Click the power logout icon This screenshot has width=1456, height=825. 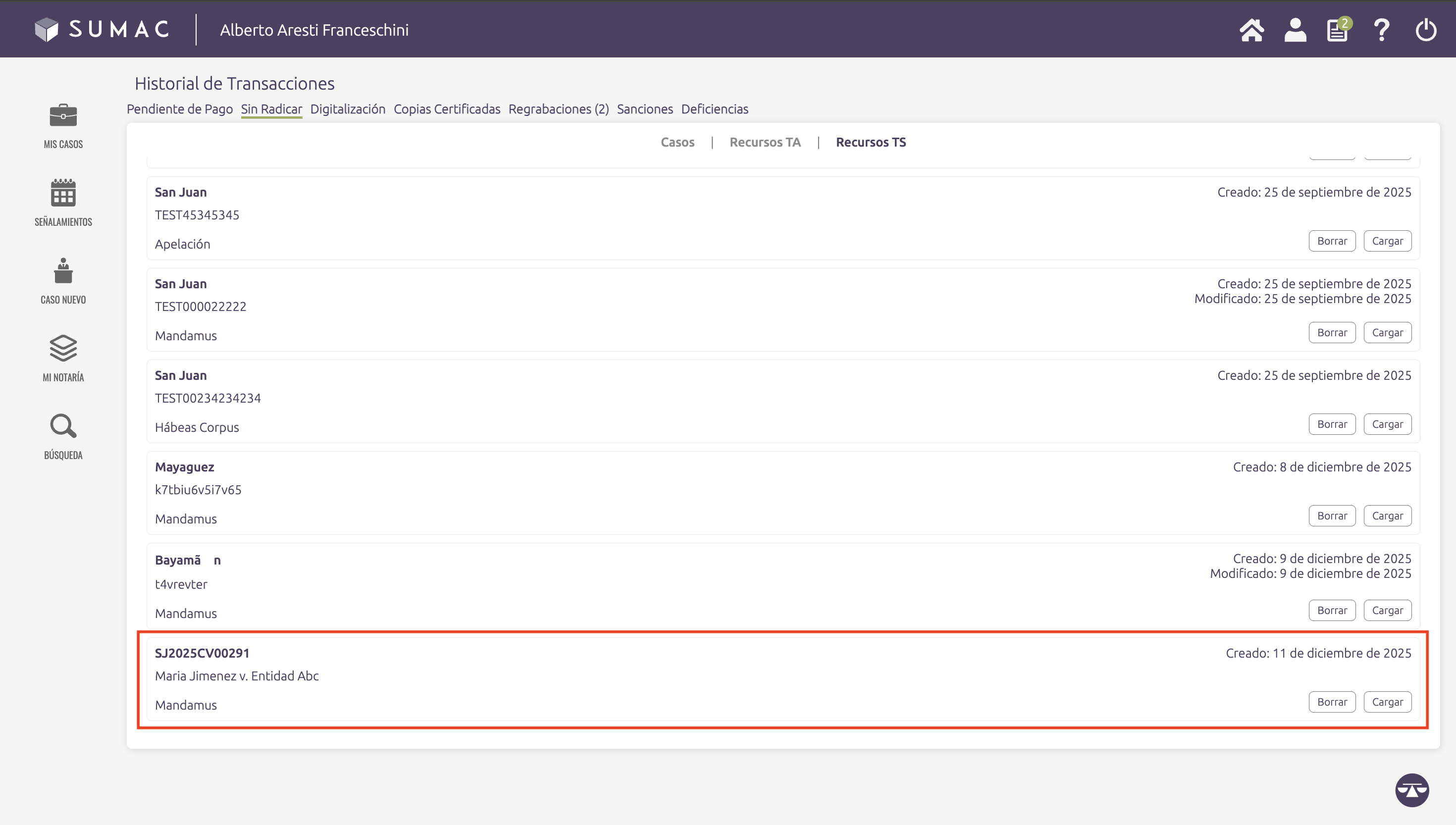[x=1425, y=30]
